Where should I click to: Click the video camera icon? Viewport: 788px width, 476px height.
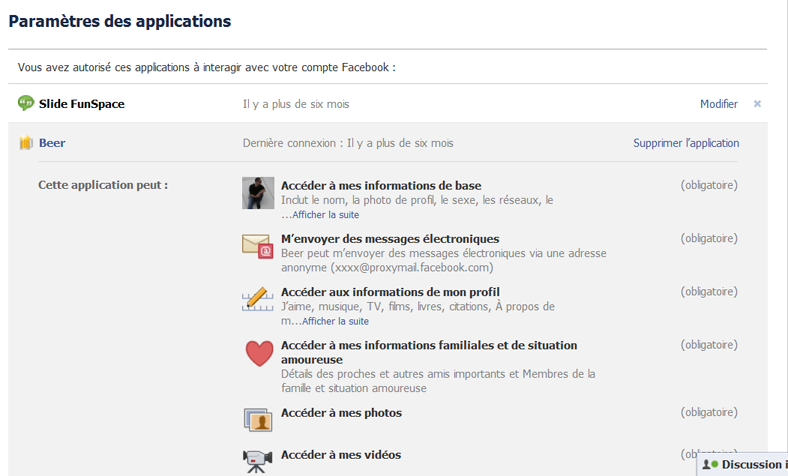point(257,460)
